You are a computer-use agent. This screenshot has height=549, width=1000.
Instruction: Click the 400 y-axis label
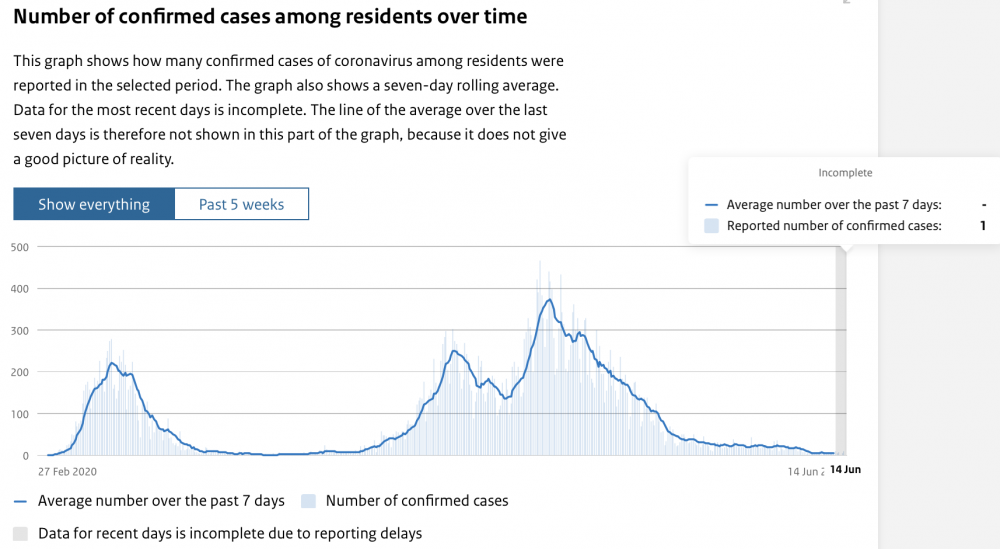tap(20, 289)
